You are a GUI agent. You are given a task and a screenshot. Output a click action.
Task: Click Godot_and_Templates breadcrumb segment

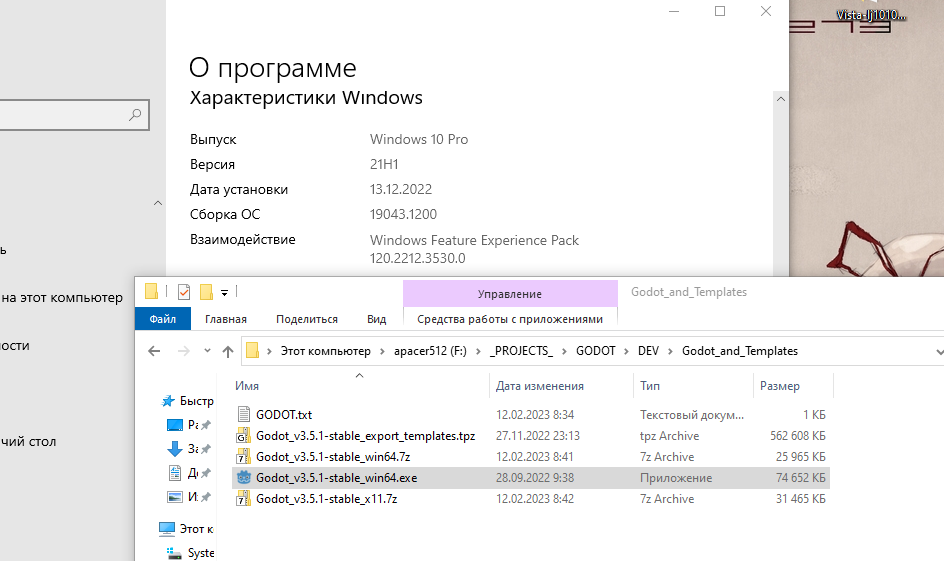[x=740, y=351]
